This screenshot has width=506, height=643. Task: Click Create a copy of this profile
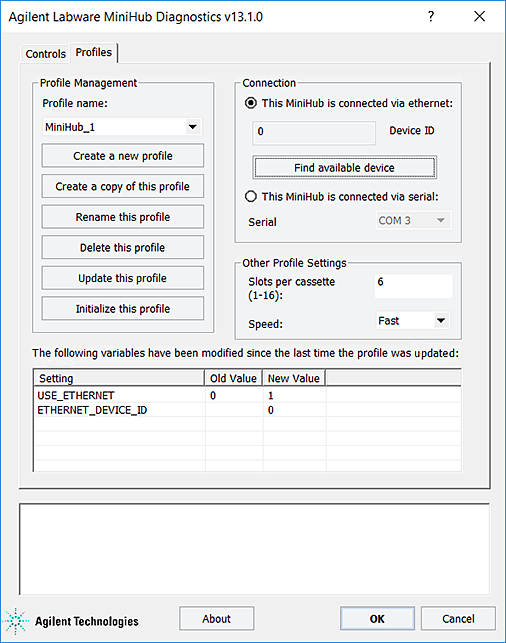coord(123,186)
